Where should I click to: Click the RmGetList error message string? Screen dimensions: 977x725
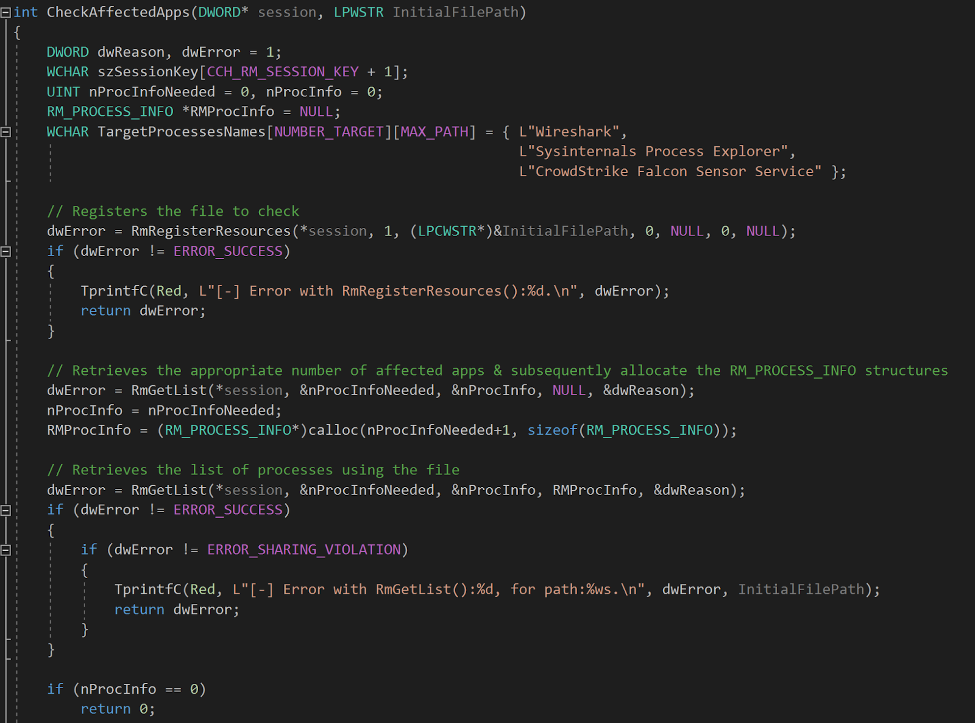[439, 590]
